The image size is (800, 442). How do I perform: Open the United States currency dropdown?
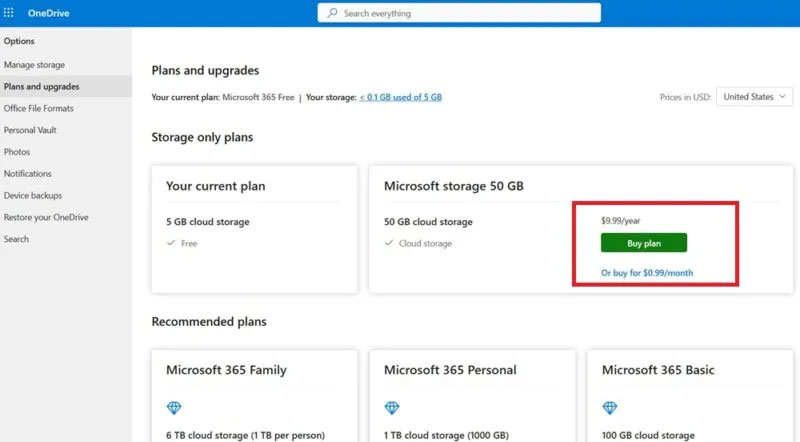pyautogui.click(x=754, y=97)
